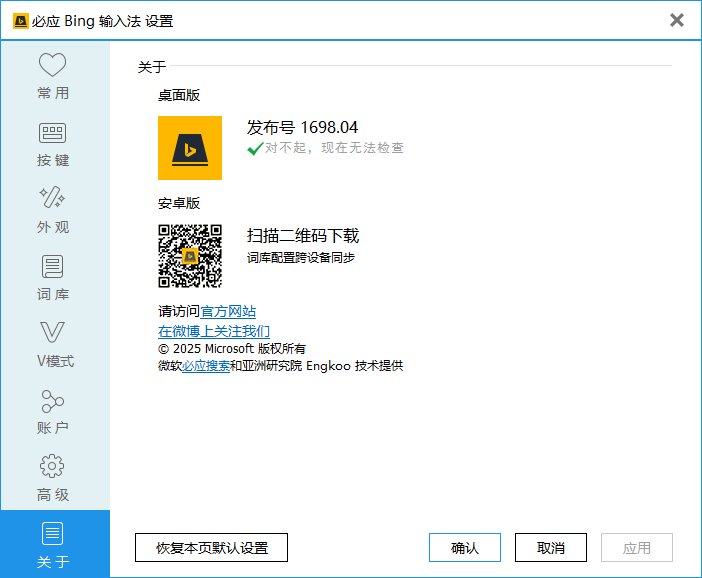This screenshot has height=578, width=702.
Task: Close the Bing settings window
Action: [677, 20]
